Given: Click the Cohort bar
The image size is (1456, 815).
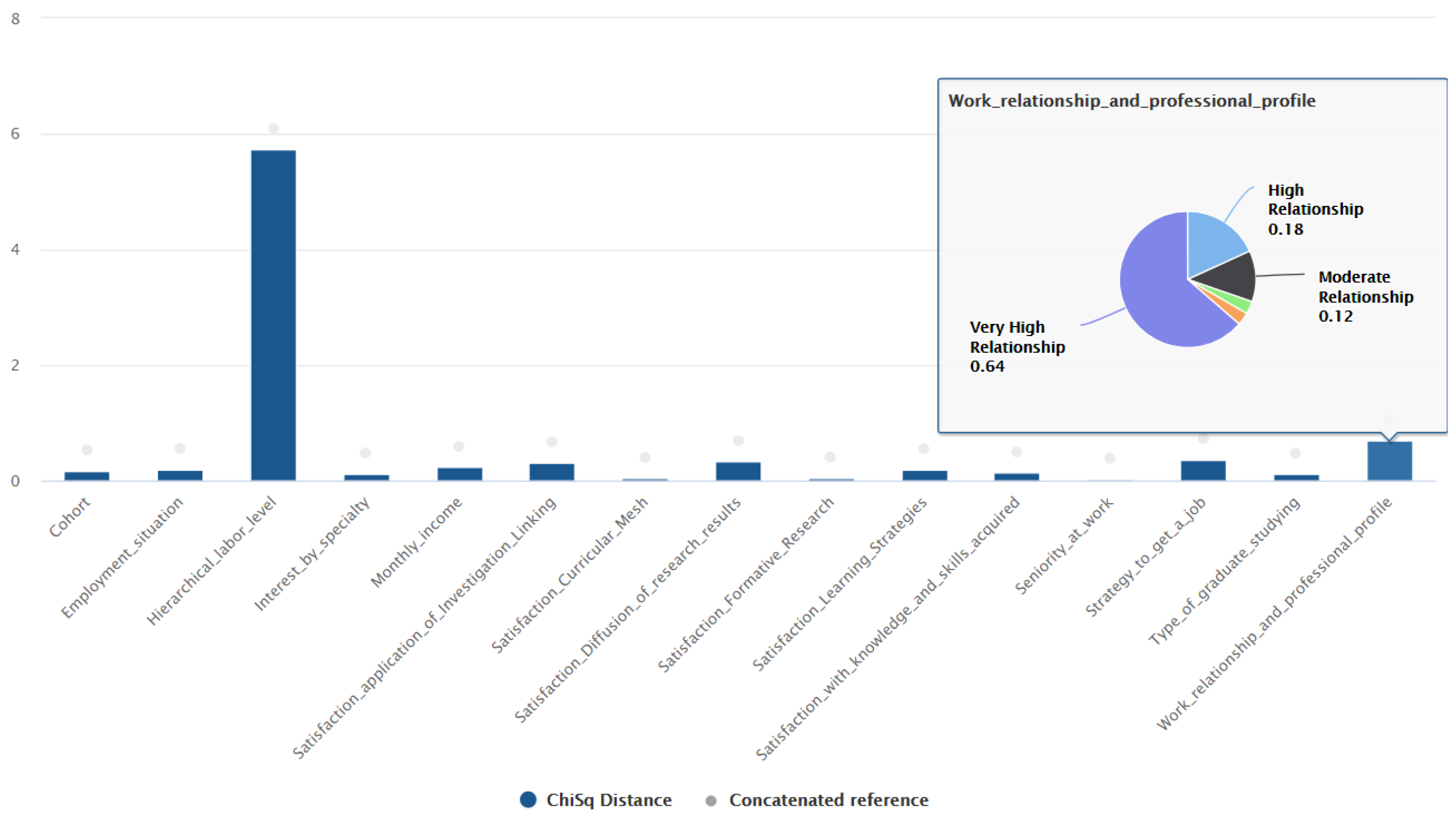Looking at the screenshot, I should pyautogui.click(x=87, y=476).
